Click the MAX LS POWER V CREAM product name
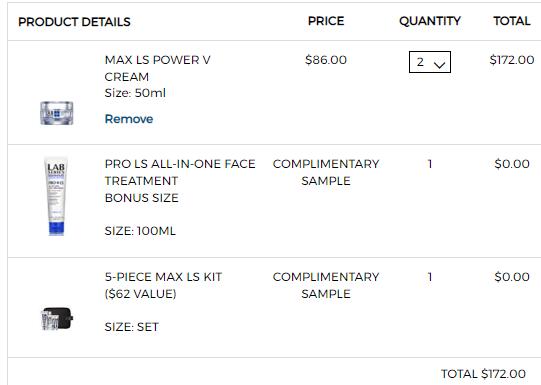Image resolution: width=541 pixels, height=385 pixels. 157,68
